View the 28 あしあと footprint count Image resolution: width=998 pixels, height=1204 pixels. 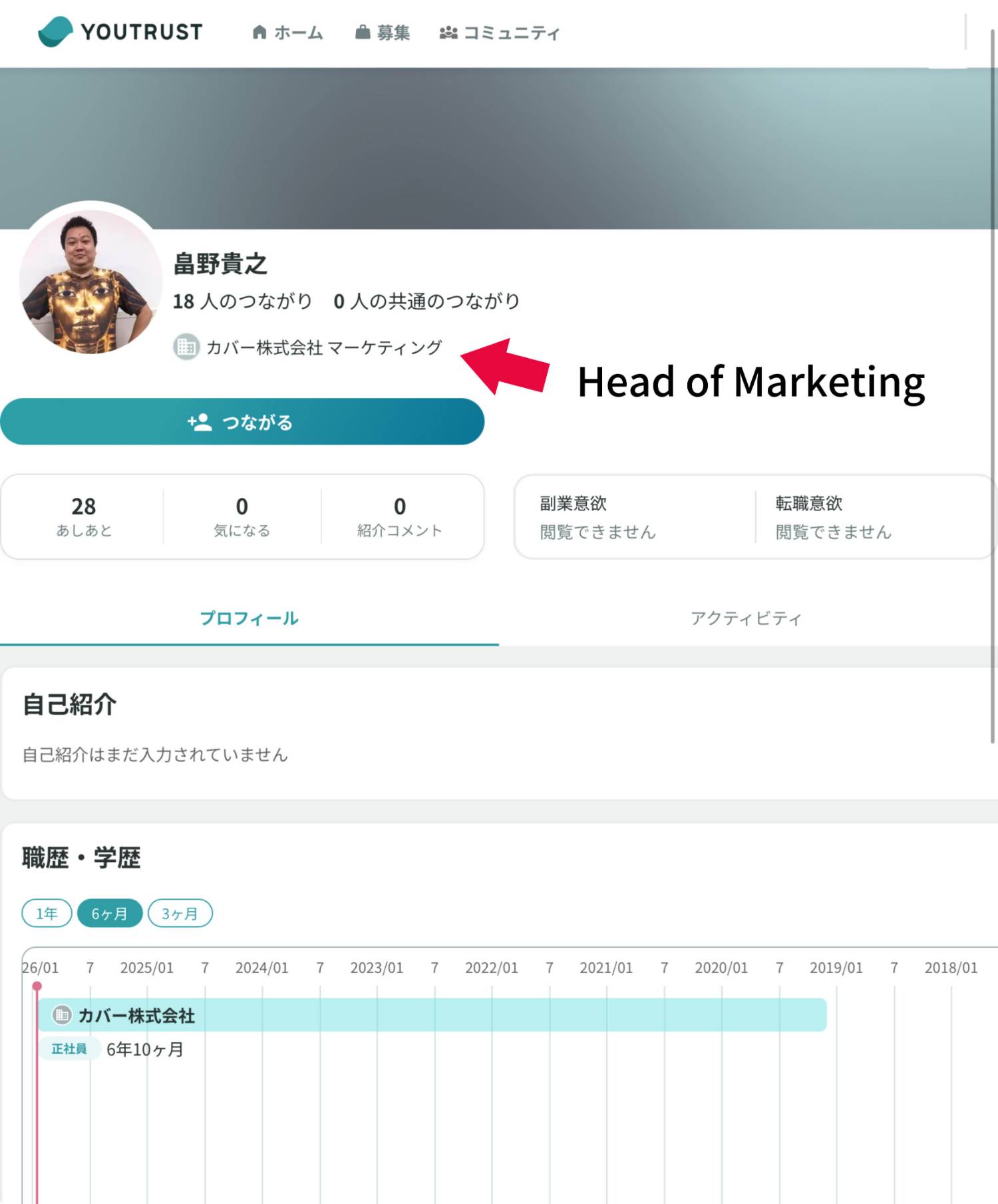tap(84, 516)
